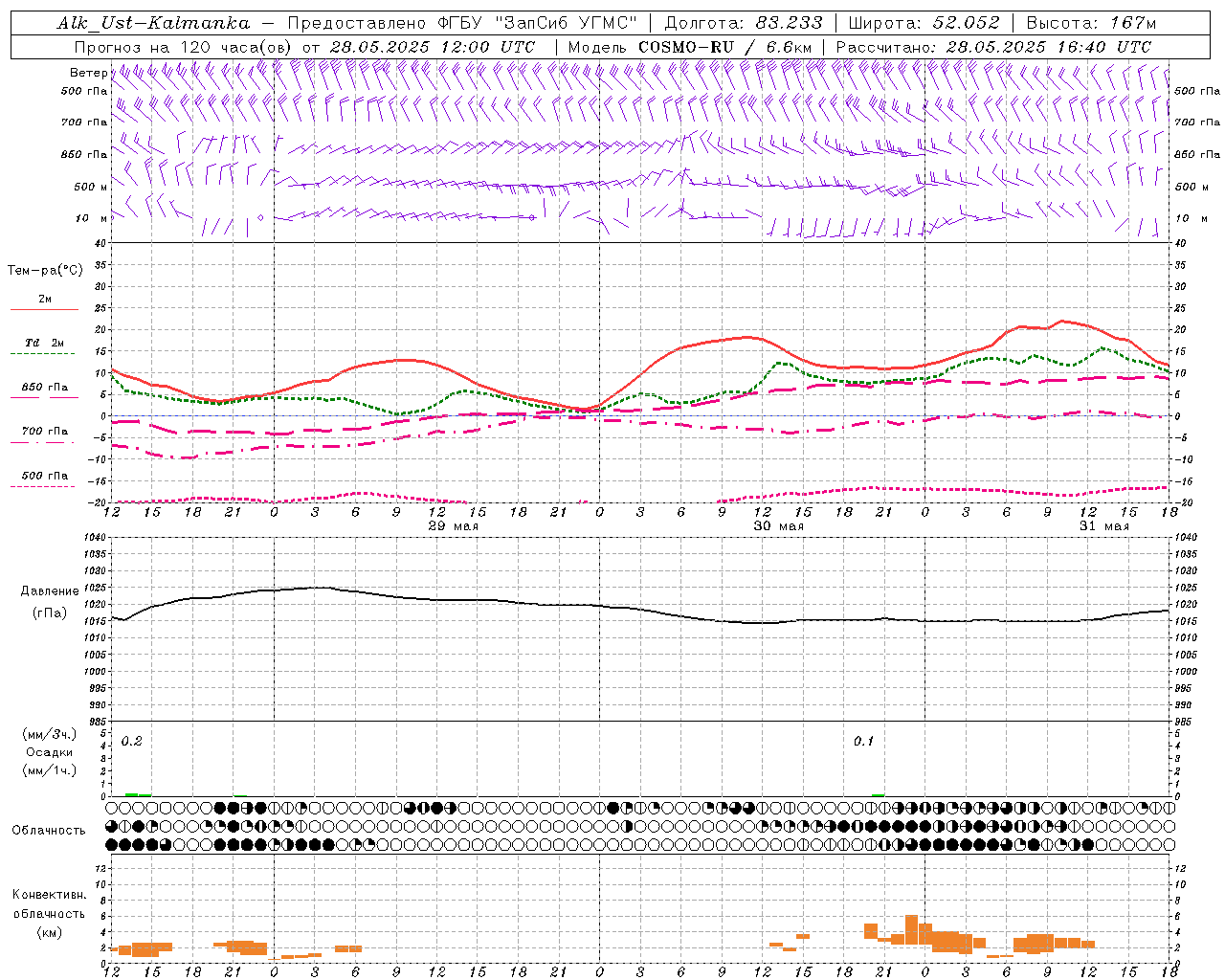Click the green precipitation bar below '0.2'
This screenshot has height=980, width=1225.
(x=138, y=794)
